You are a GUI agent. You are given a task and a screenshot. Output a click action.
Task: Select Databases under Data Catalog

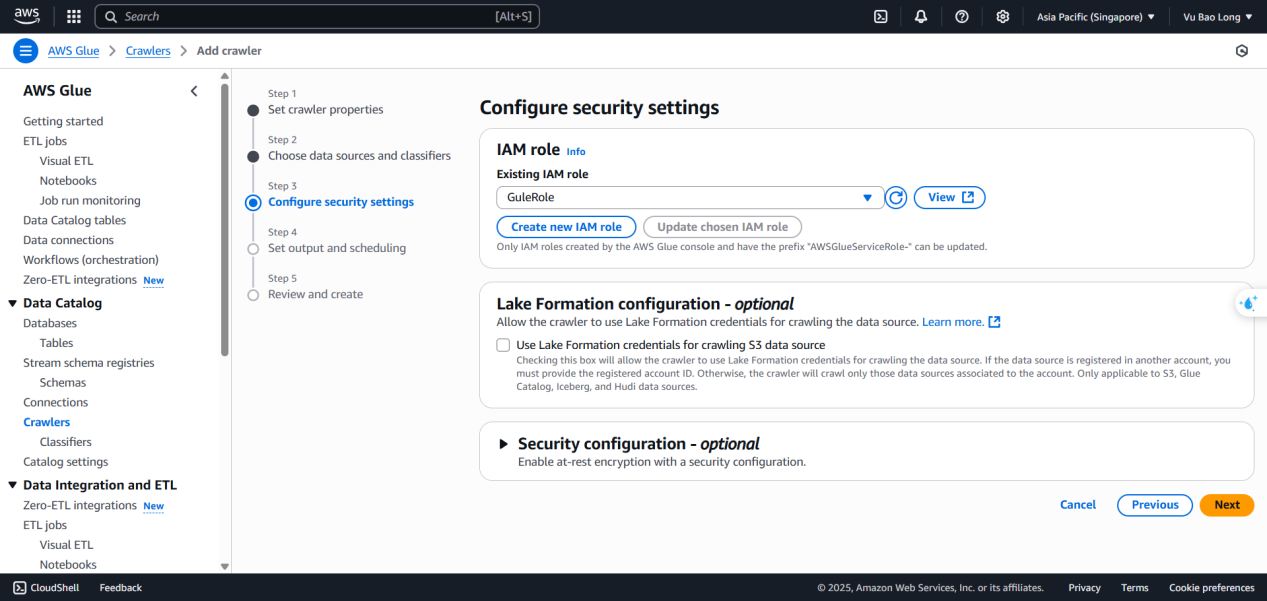point(50,323)
